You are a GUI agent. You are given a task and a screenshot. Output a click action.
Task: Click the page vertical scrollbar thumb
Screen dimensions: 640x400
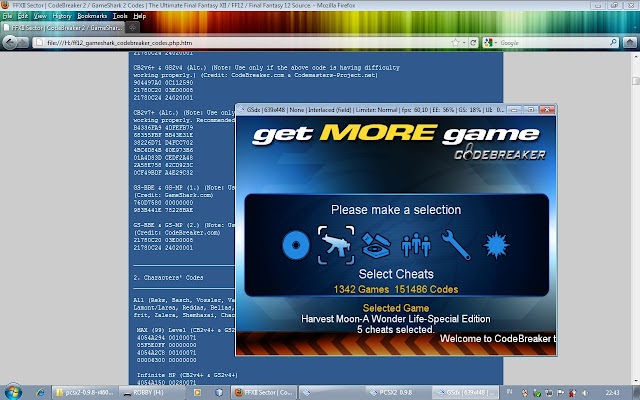[635, 80]
